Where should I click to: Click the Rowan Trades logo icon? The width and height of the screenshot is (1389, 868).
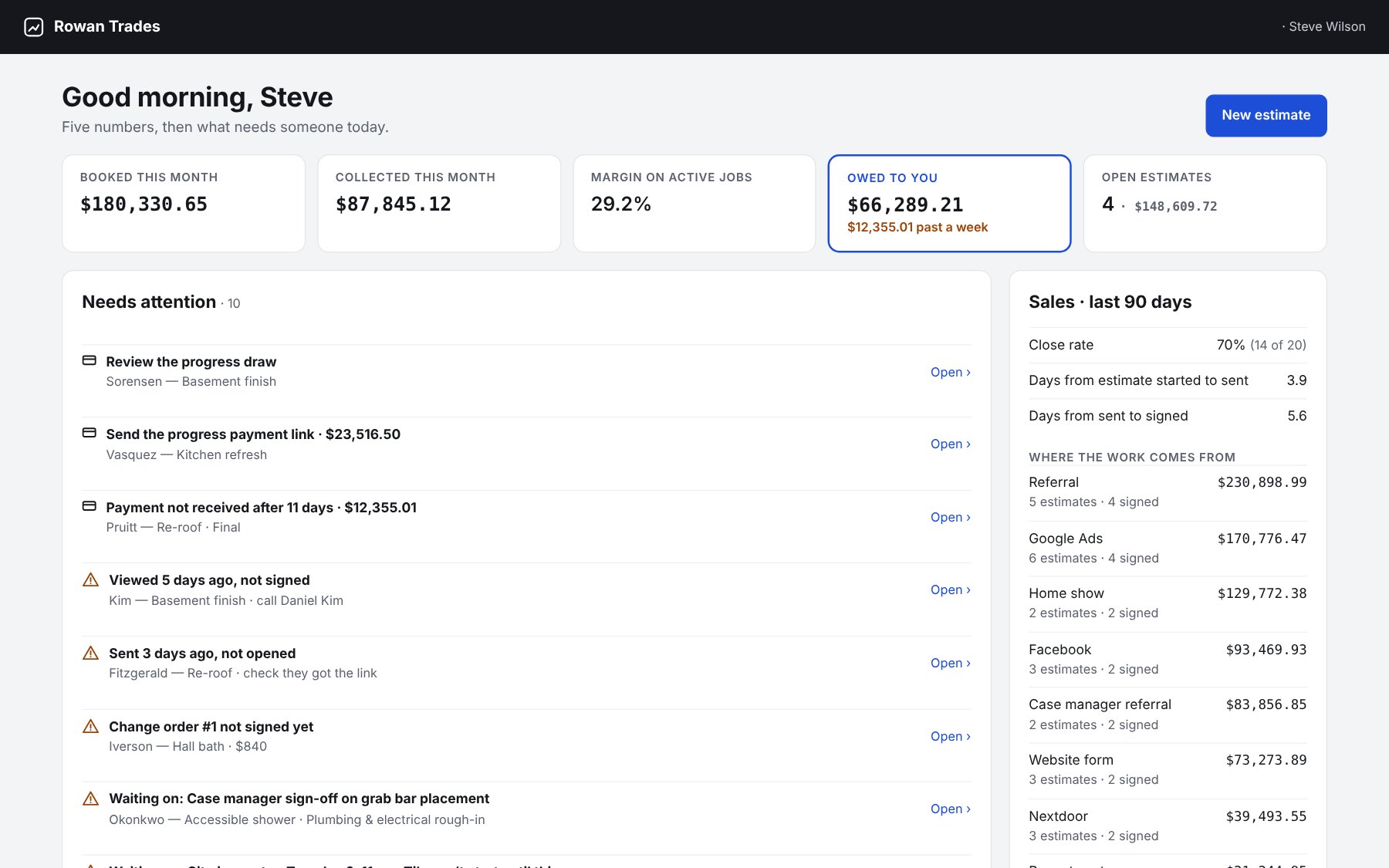click(33, 27)
